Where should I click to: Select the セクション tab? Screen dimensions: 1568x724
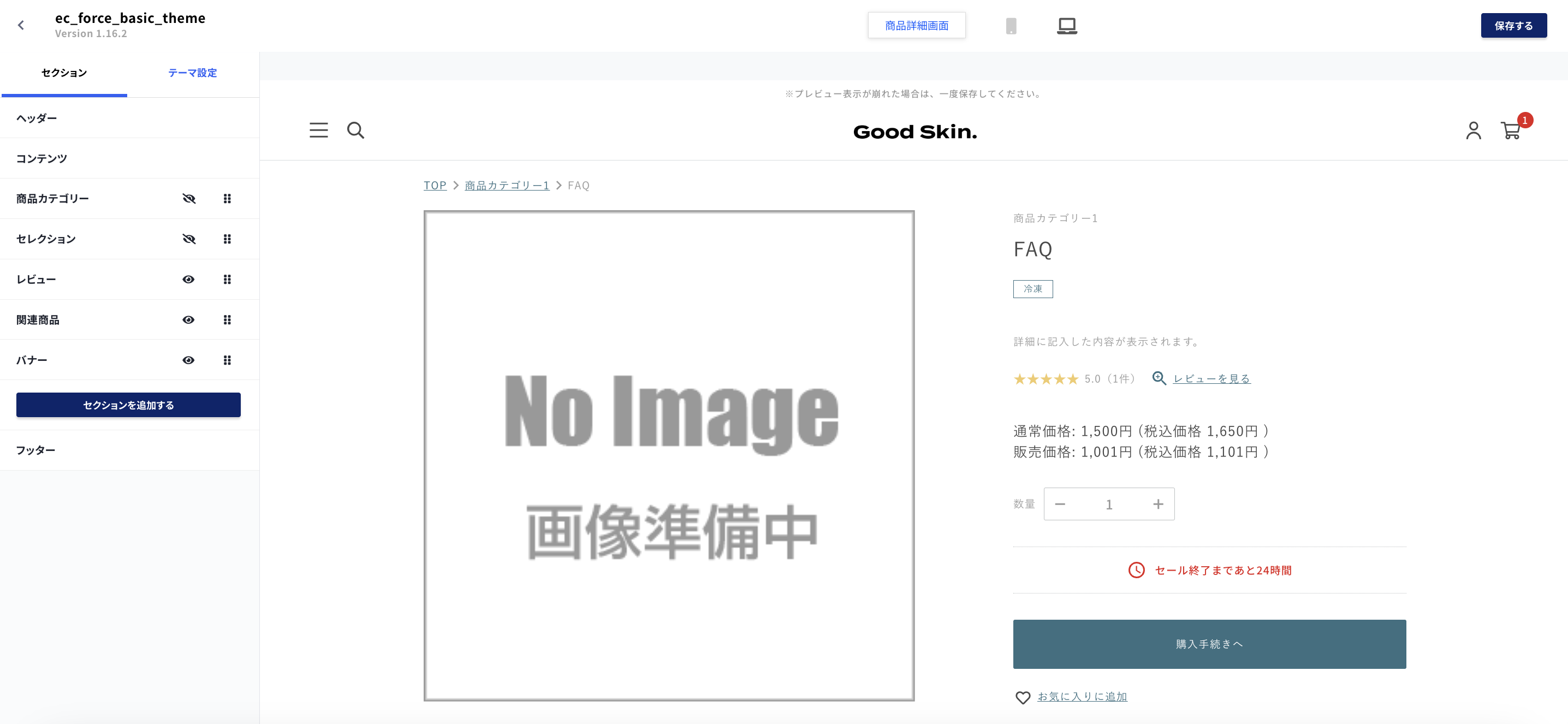tap(63, 73)
